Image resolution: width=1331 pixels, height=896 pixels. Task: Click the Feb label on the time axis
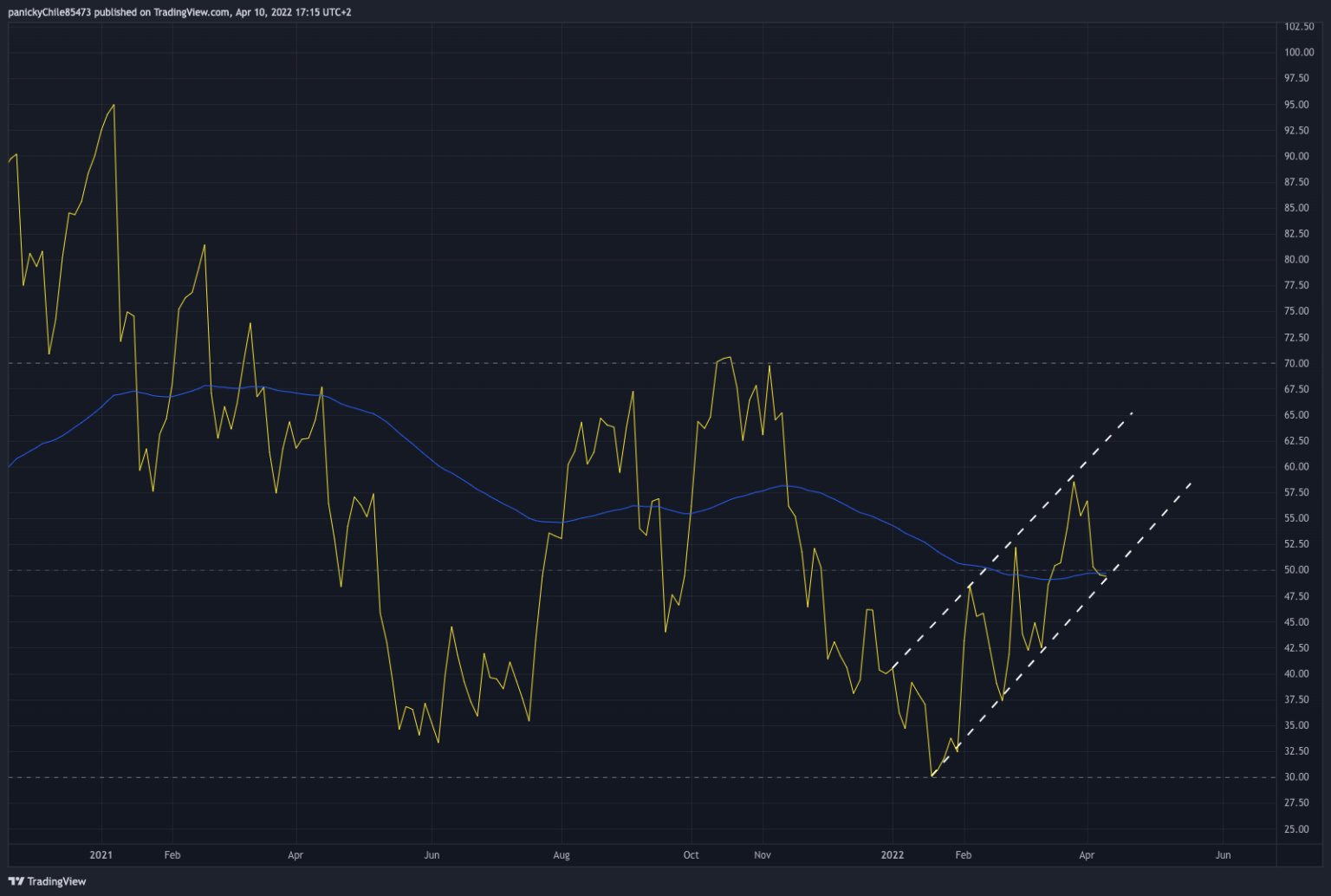pos(172,855)
